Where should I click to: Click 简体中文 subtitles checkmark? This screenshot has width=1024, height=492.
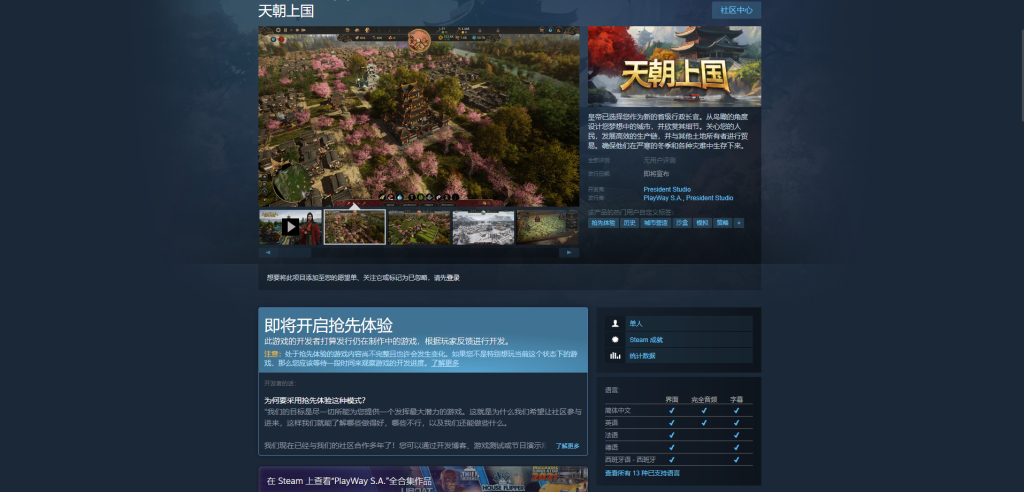pos(736,410)
